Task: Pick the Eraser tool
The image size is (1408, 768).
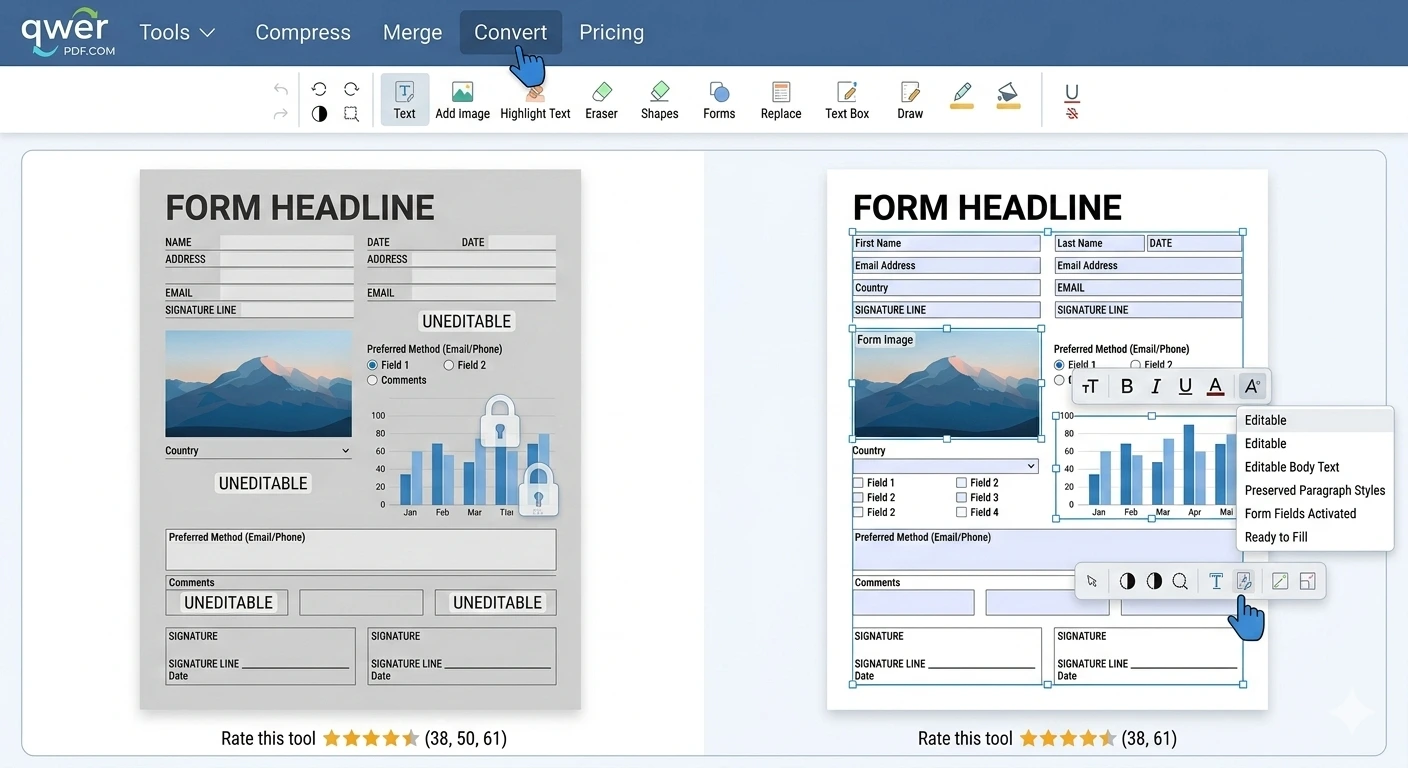Action: pos(601,100)
